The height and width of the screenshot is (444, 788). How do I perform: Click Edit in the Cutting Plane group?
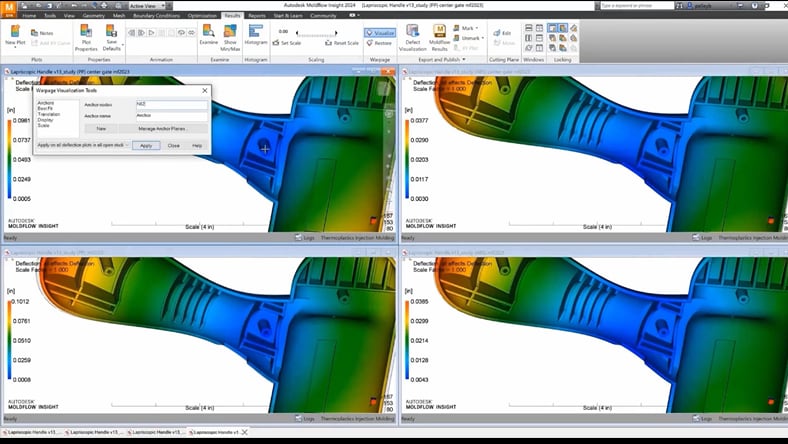[503, 33]
